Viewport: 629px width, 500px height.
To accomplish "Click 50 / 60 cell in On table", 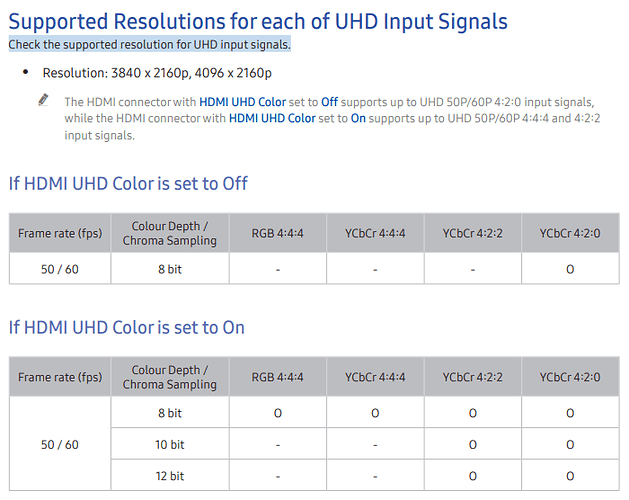I will click(60, 445).
